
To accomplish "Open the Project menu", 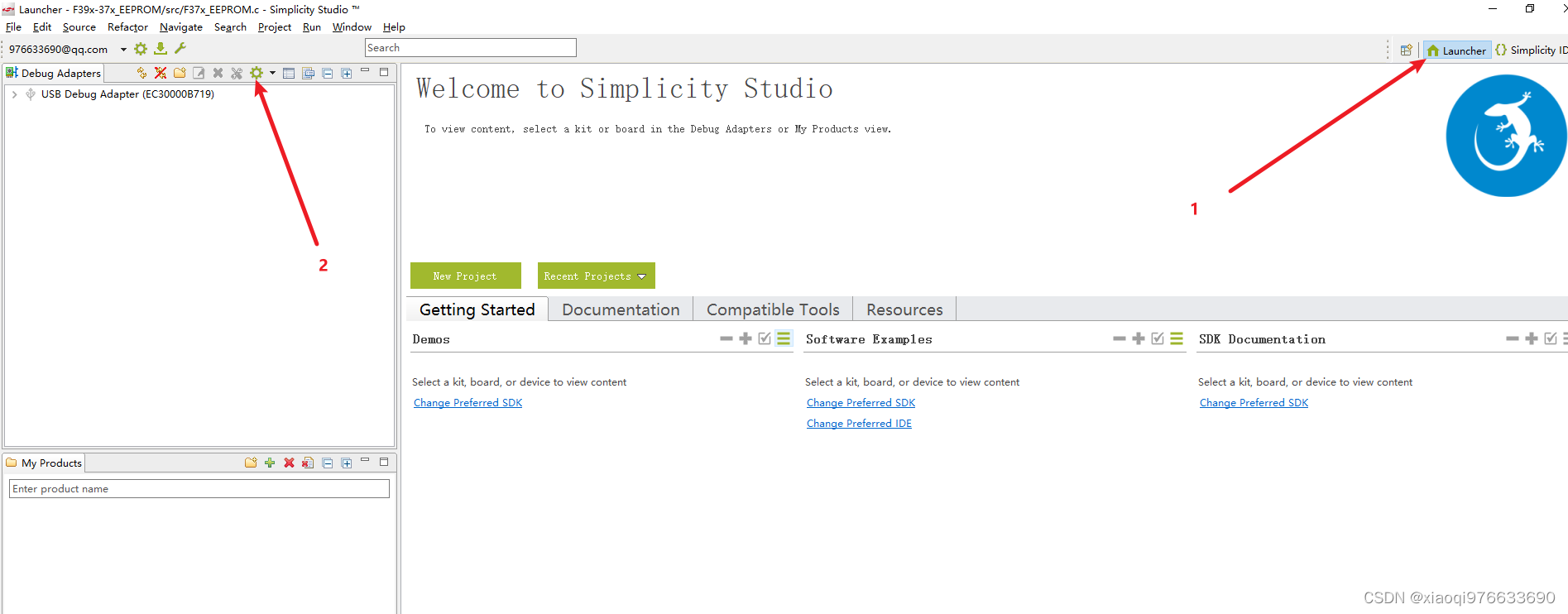I will tap(275, 27).
